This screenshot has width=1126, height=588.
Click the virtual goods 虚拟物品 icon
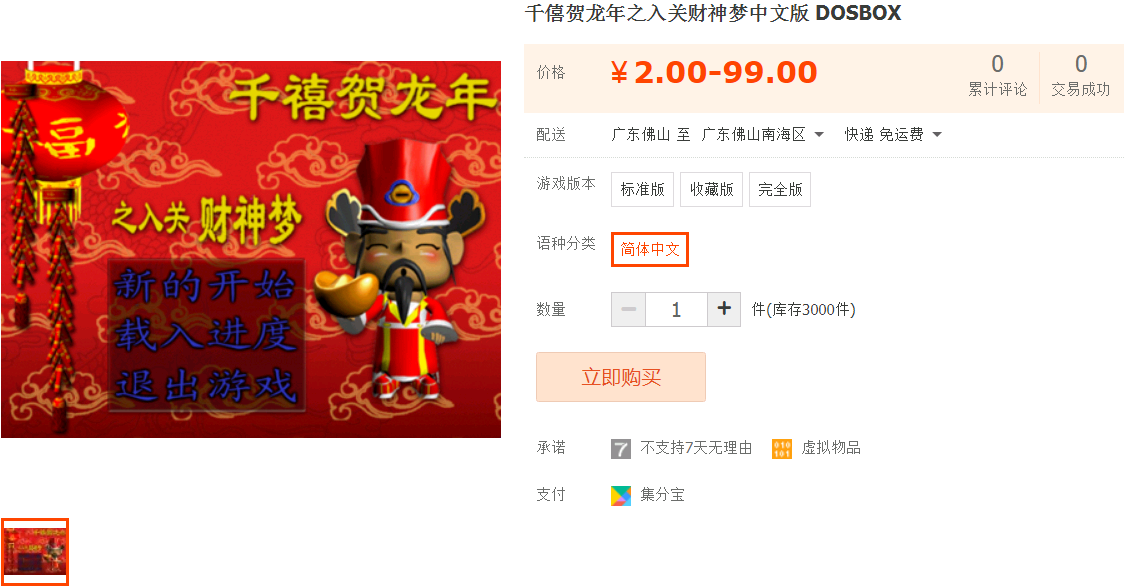(781, 449)
